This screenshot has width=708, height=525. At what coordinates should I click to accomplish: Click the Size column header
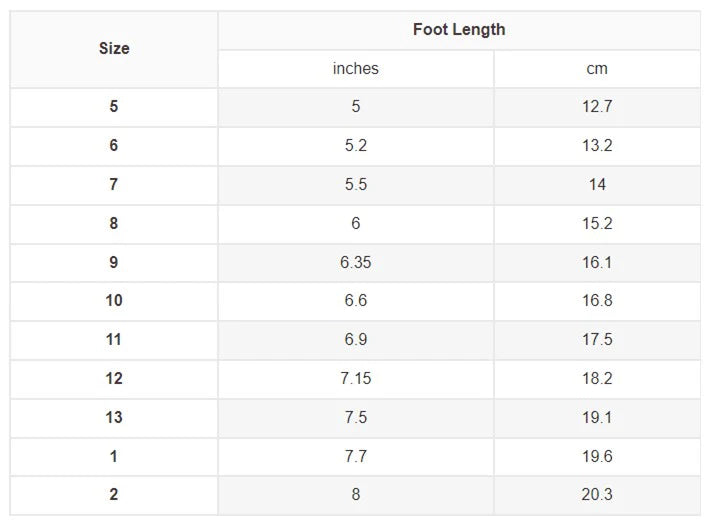[114, 48]
